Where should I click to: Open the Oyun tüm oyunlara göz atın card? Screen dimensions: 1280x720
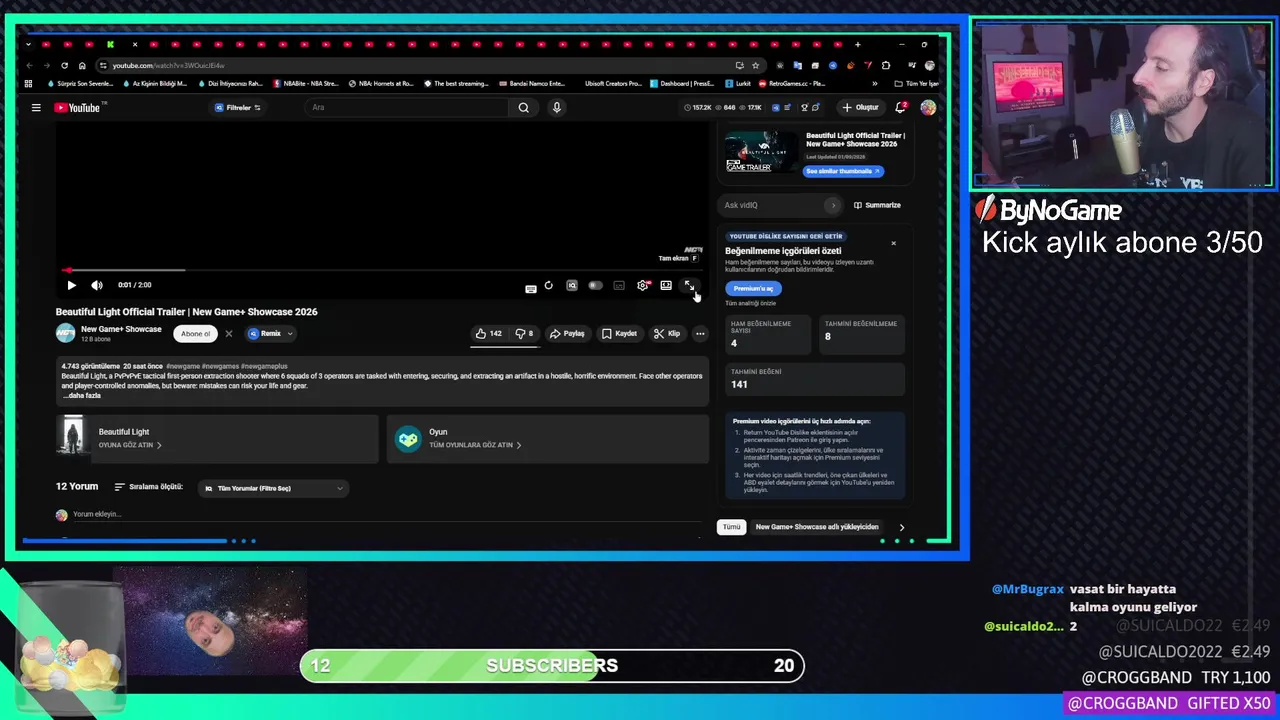pos(548,438)
